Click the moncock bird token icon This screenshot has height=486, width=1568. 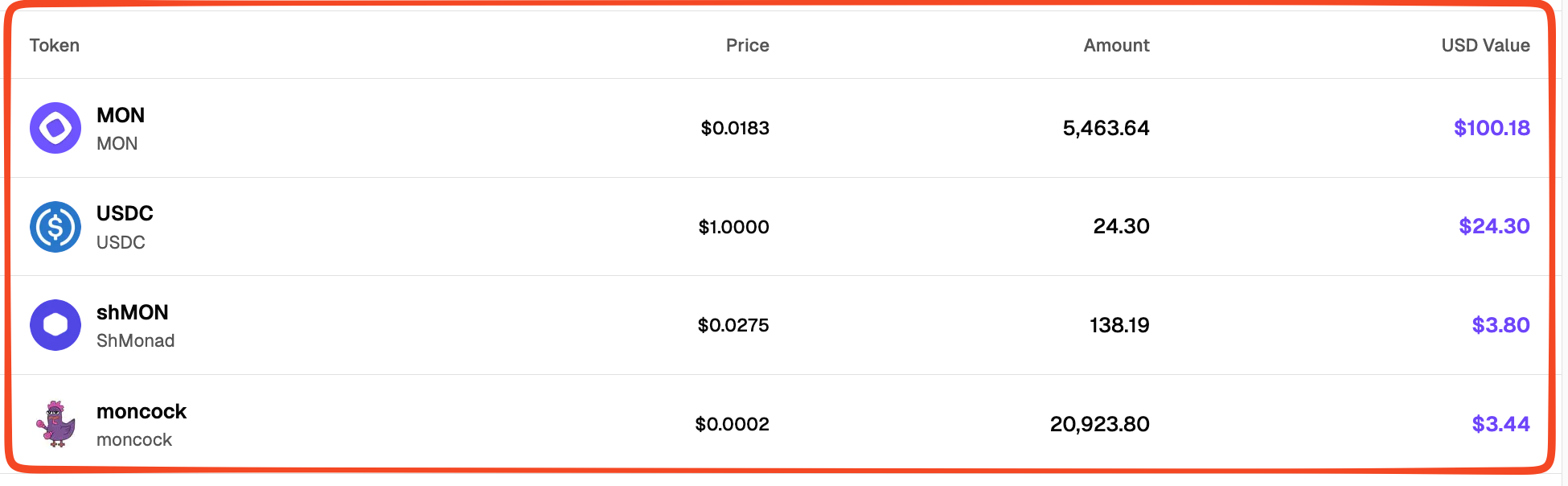(55, 424)
